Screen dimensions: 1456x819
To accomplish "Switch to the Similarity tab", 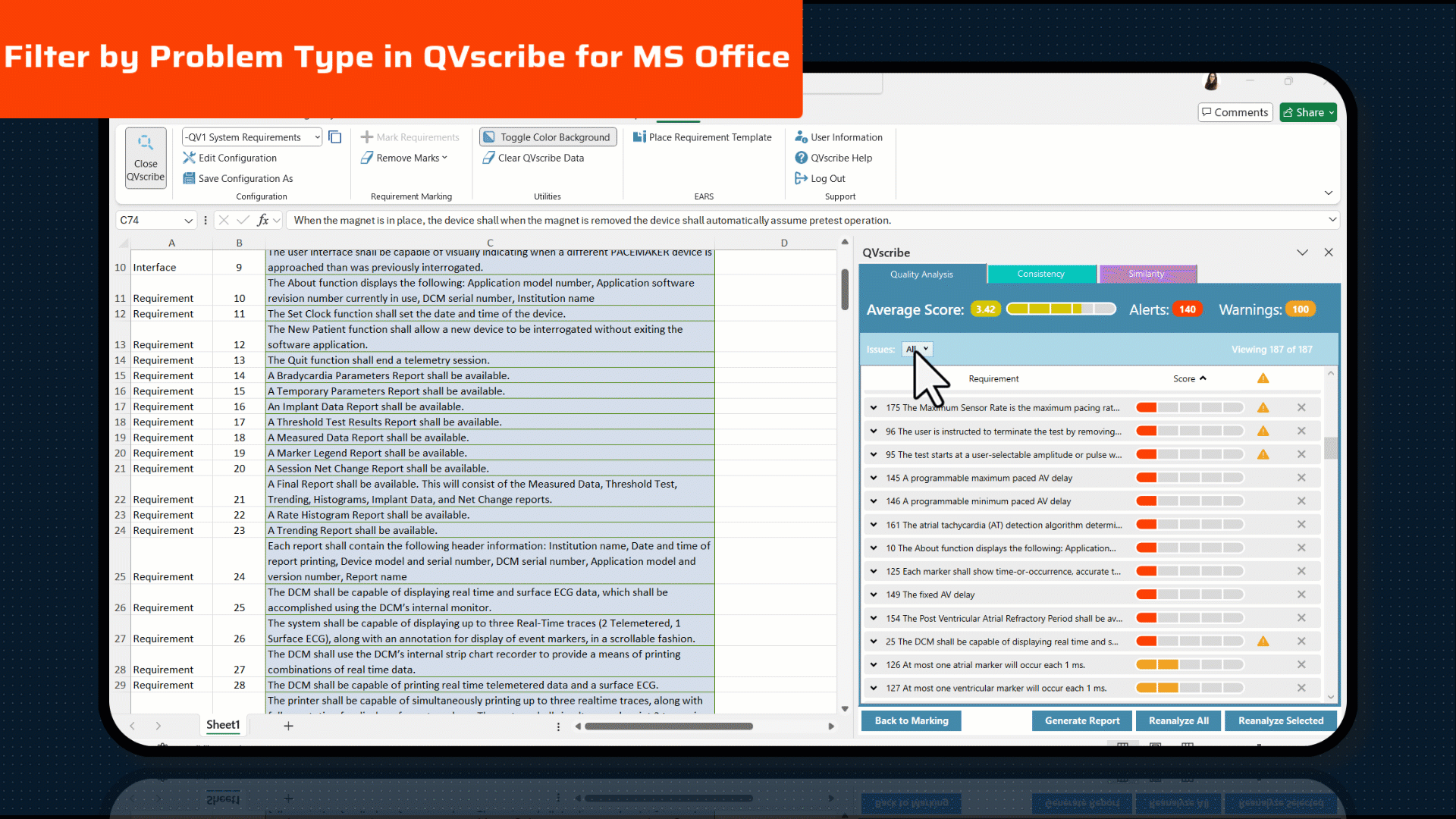I will tap(1147, 274).
